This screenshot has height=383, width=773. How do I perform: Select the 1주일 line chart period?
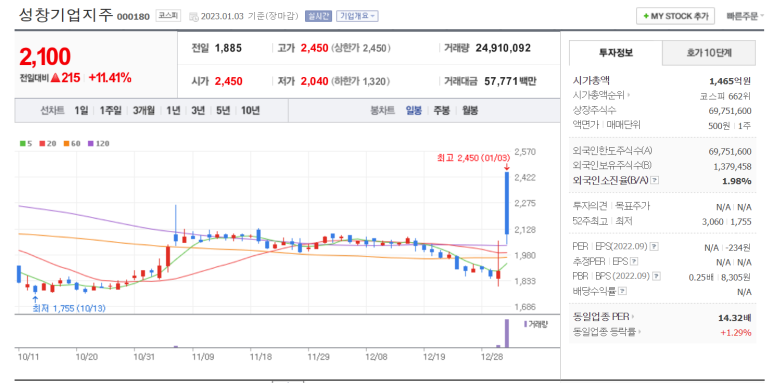(110, 110)
